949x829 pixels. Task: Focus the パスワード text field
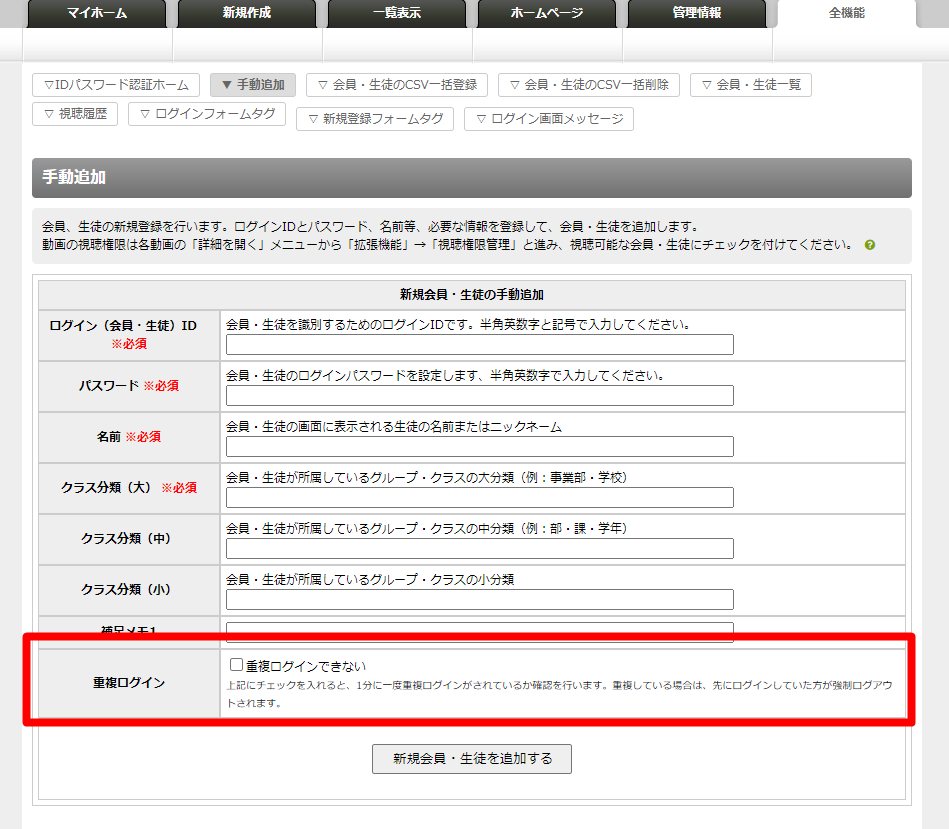click(479, 396)
